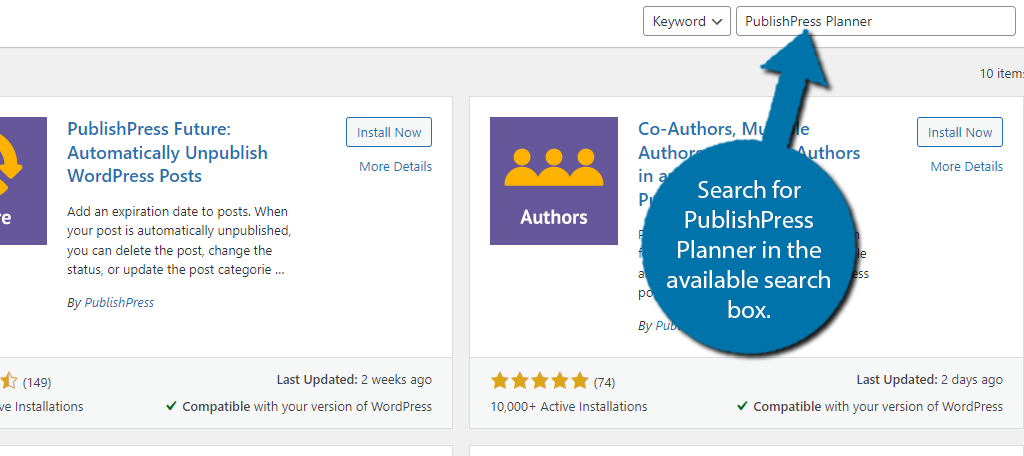Click the PublishPress author link under PublishPress Future
The width and height of the screenshot is (1024, 456).
119,302
